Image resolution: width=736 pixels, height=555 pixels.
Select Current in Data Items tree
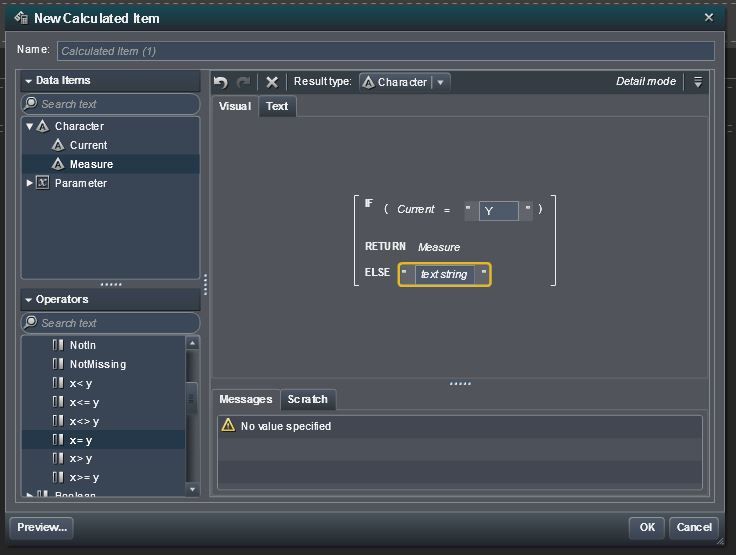111,145
